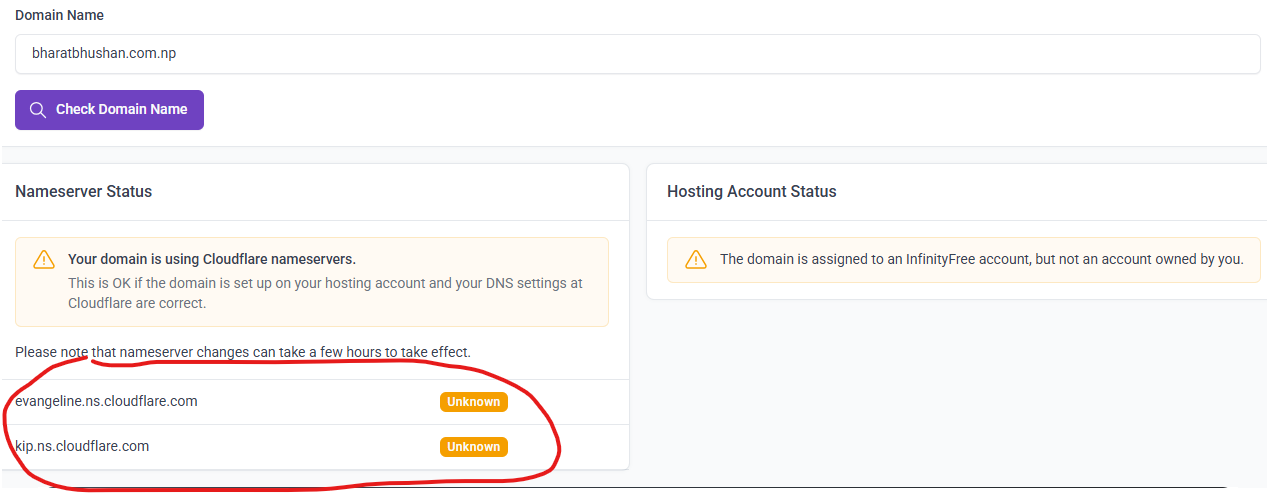
Task: Click the Domain Name field label
Action: pos(59,16)
